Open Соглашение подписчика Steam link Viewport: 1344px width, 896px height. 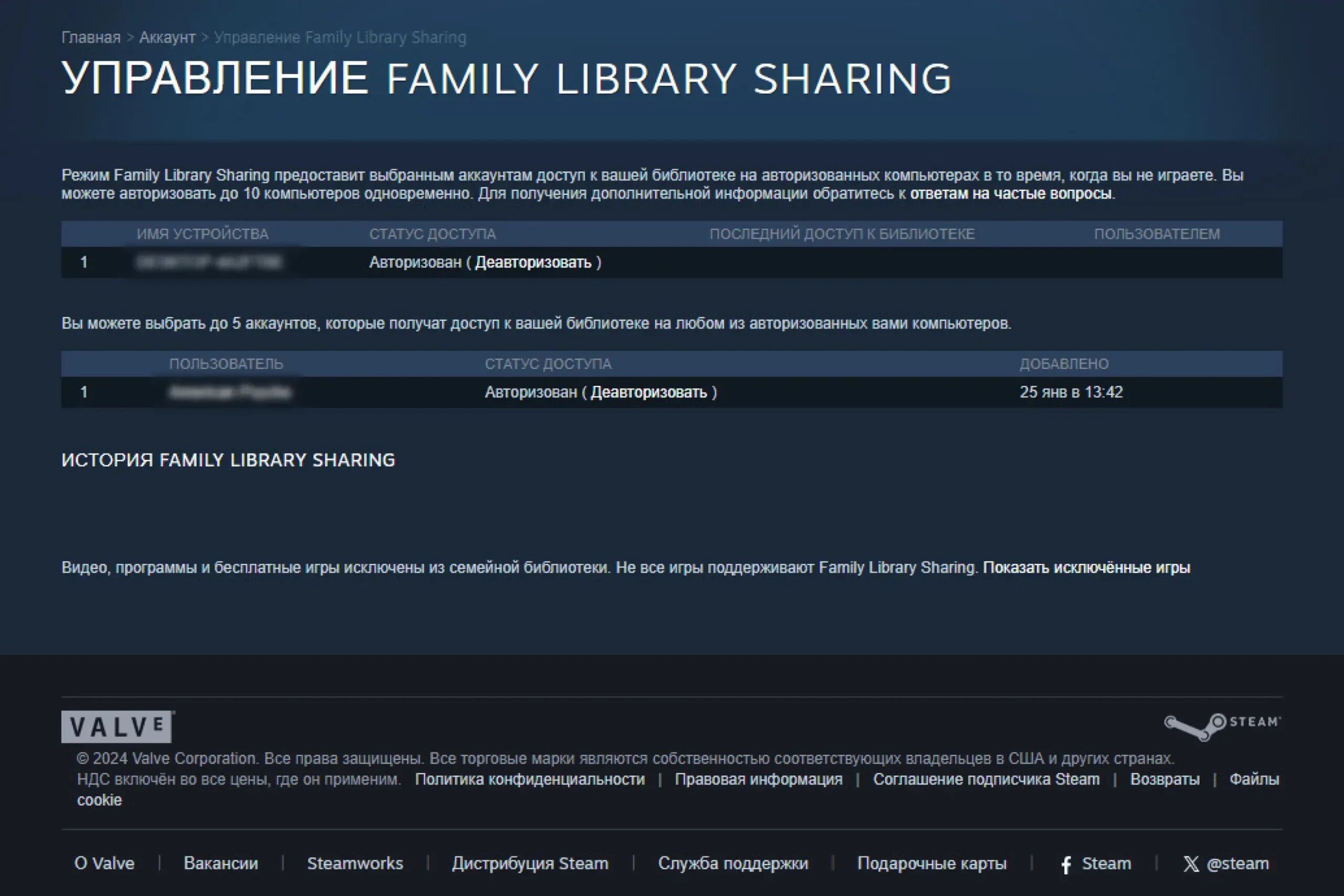point(986,779)
